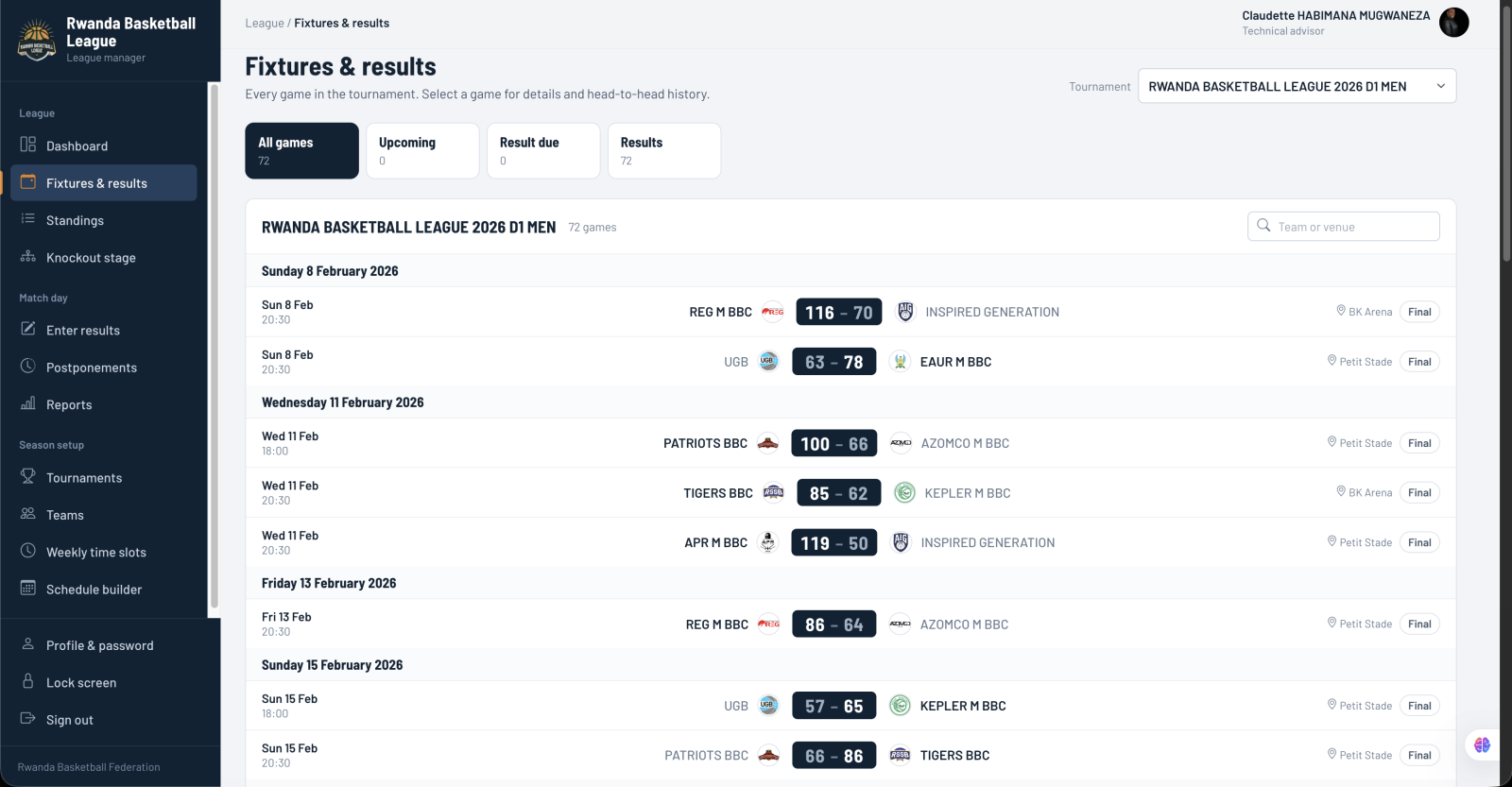Click the EAUR M BBC team logo

(900, 362)
